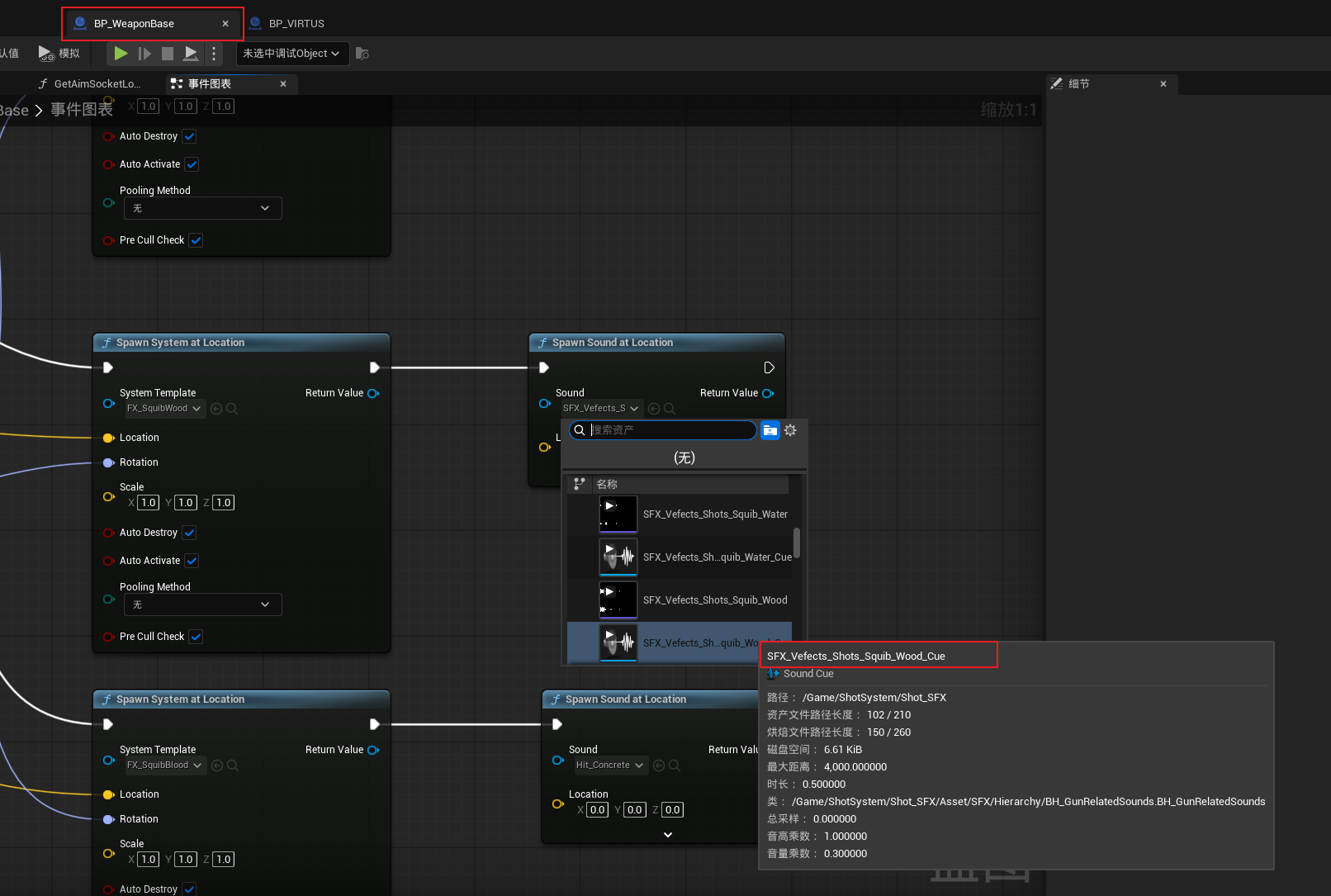Click Scale X field on FX_SquibWood node
The width and height of the screenshot is (1331, 896).
149,503
